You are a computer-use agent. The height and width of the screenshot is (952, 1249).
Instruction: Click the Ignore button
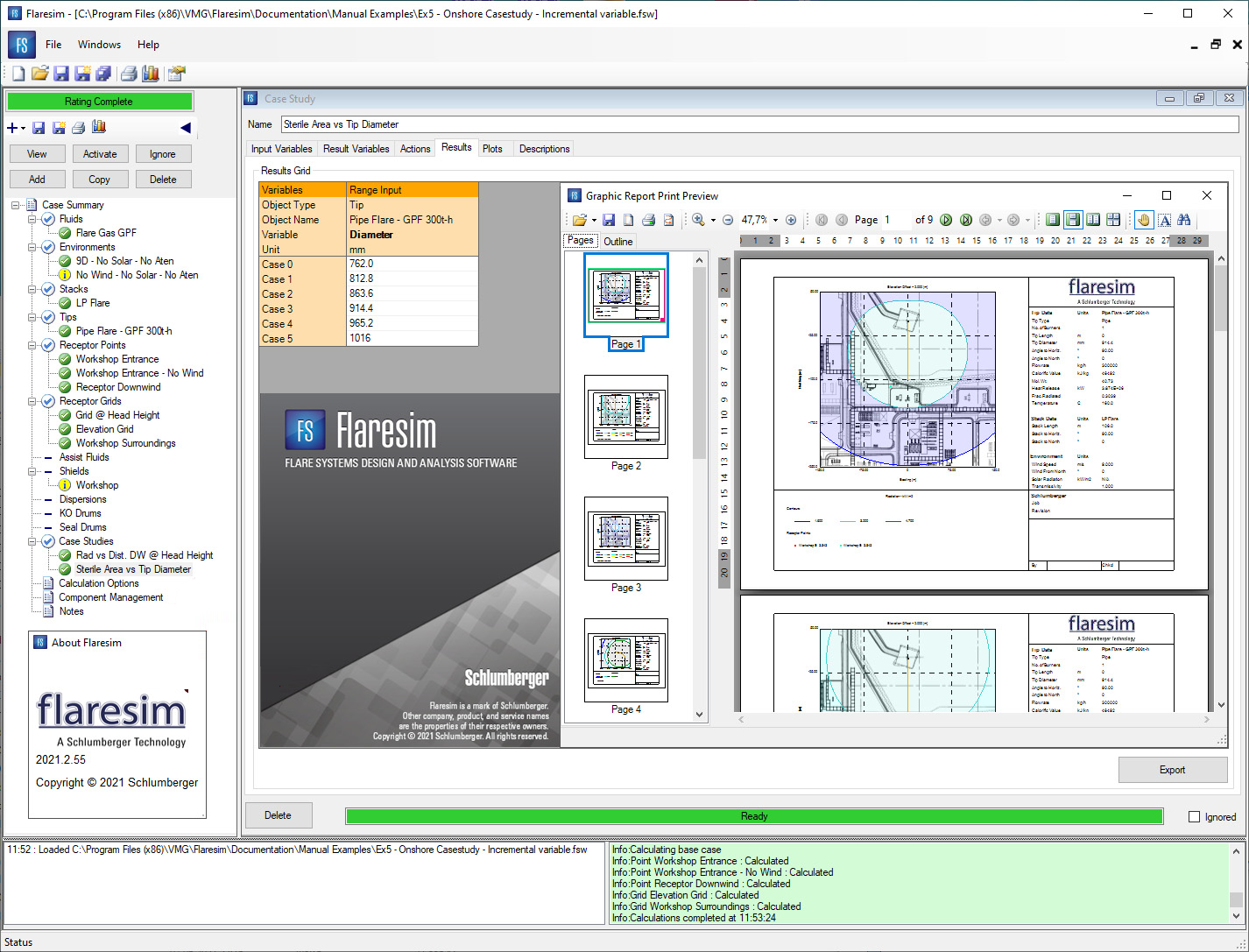pyautogui.click(x=163, y=154)
